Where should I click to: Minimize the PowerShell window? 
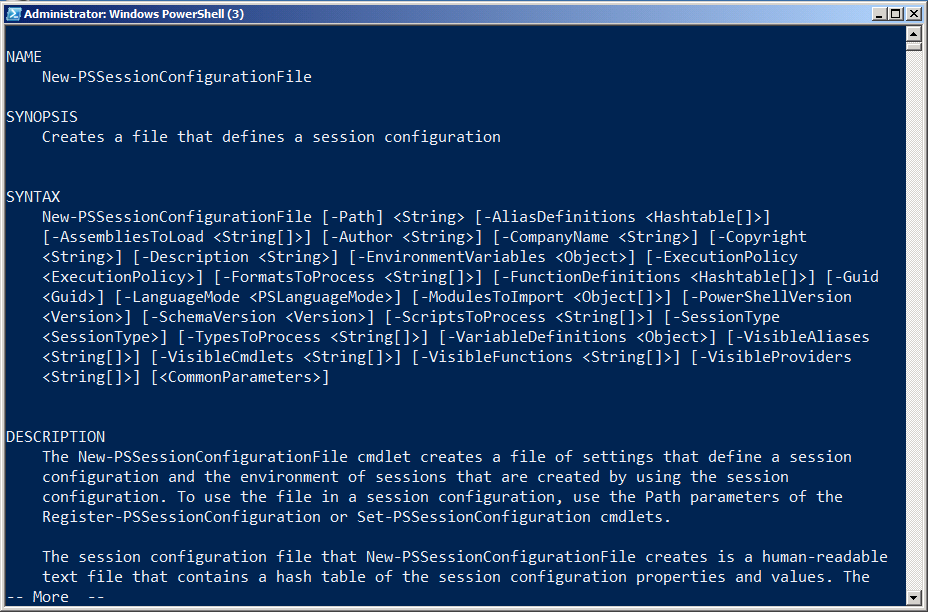click(879, 14)
